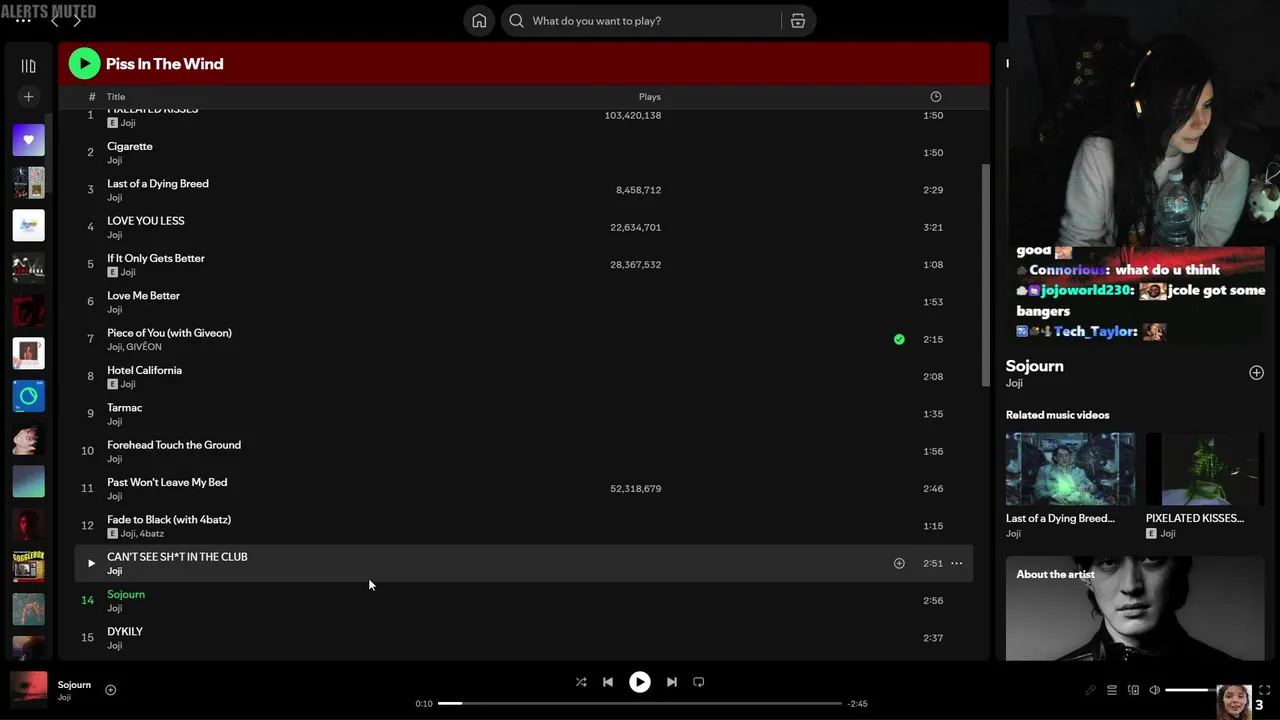Open Last of a Dying Breed music video
The height and width of the screenshot is (720, 1280).
tap(1070, 469)
